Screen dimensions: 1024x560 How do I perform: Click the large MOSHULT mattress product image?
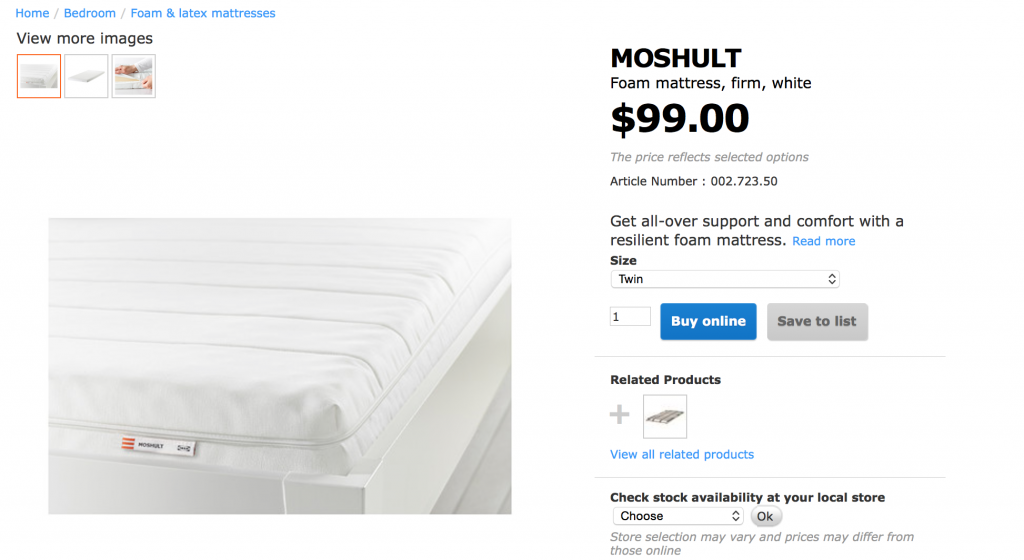(280, 366)
